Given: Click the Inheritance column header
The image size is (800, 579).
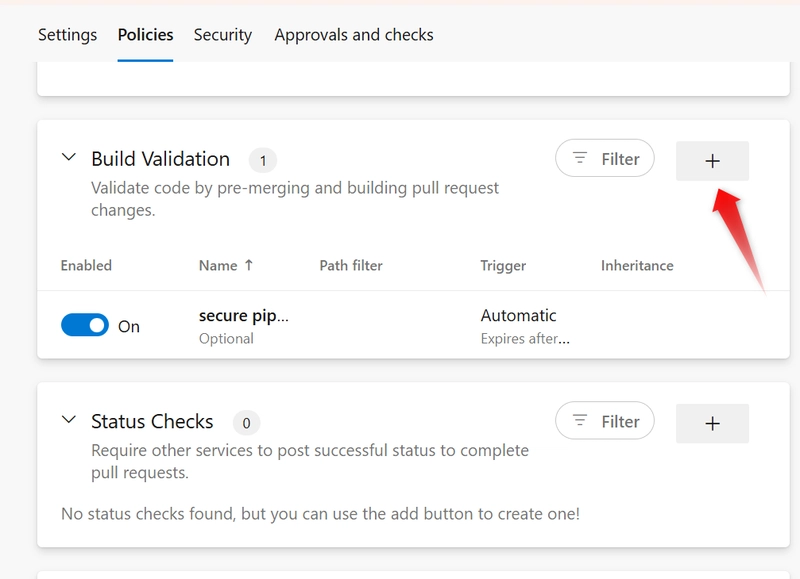Looking at the screenshot, I should pos(637,265).
